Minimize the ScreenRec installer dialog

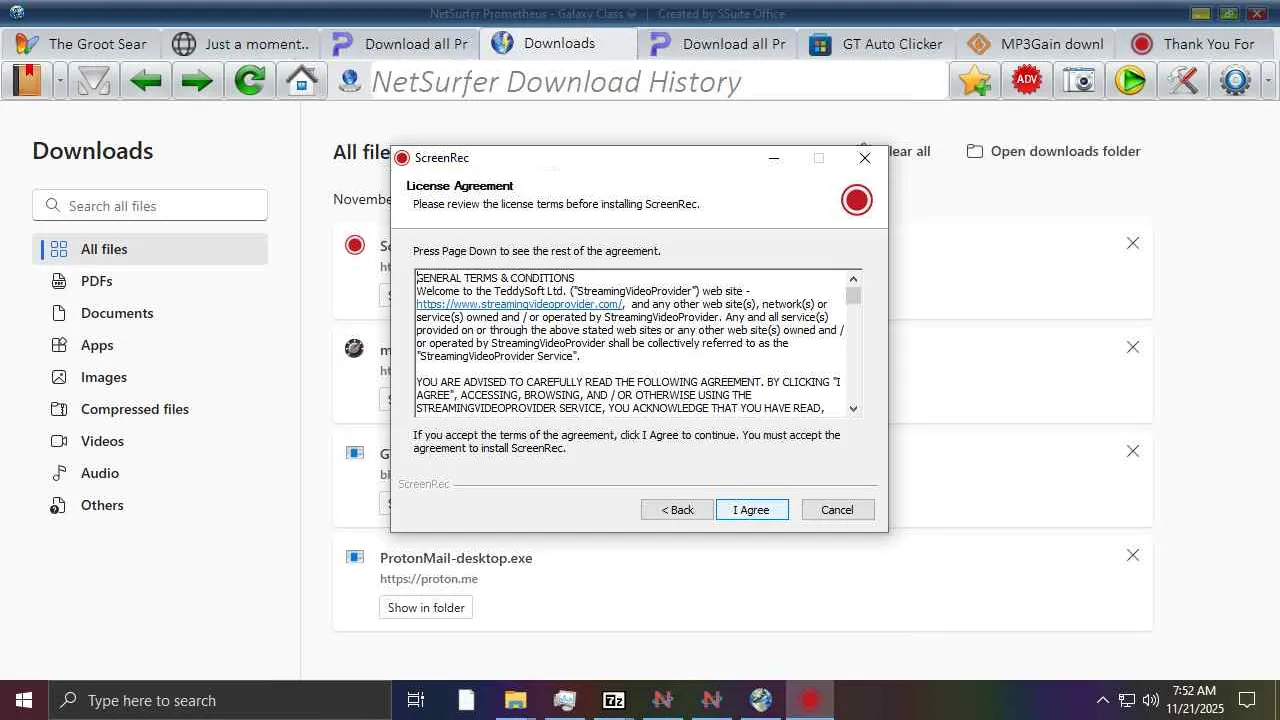774,158
